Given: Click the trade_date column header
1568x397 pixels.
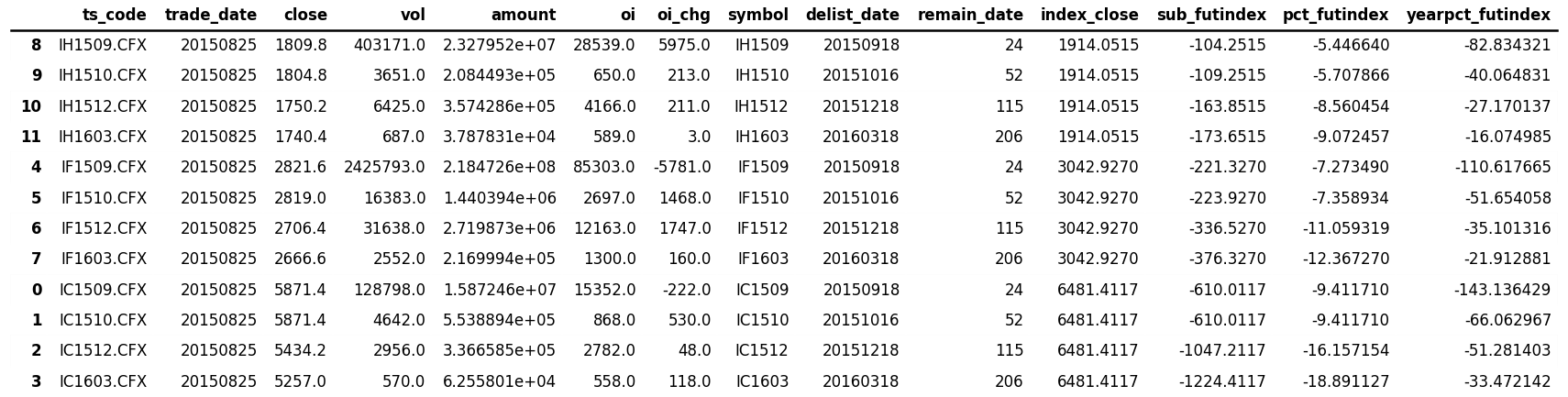Looking at the screenshot, I should 211,15.
